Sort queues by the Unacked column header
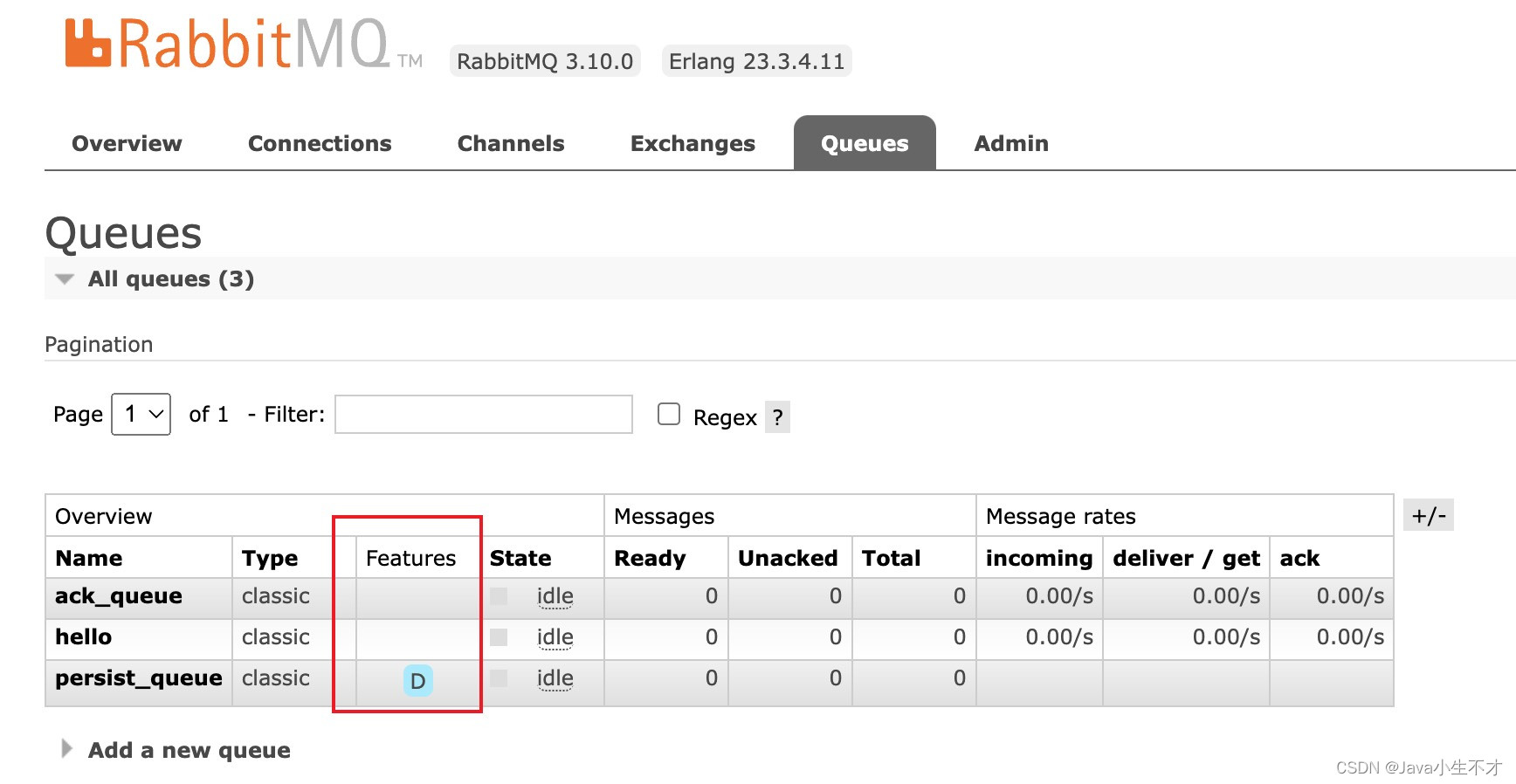This screenshot has width=1516, height=784. [788, 558]
